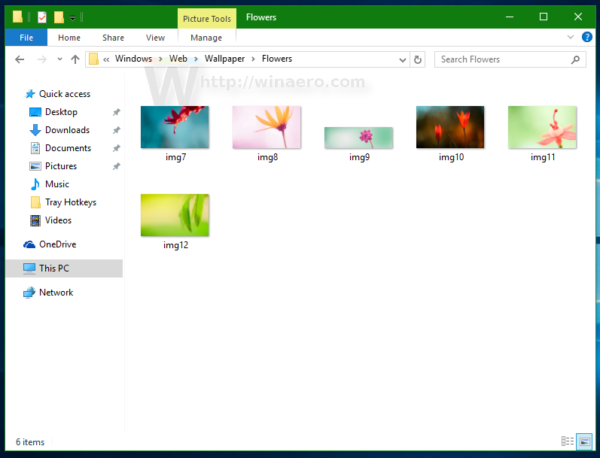
Task: Click the Properties quick access toolbar icon
Action: pyautogui.click(x=42, y=17)
